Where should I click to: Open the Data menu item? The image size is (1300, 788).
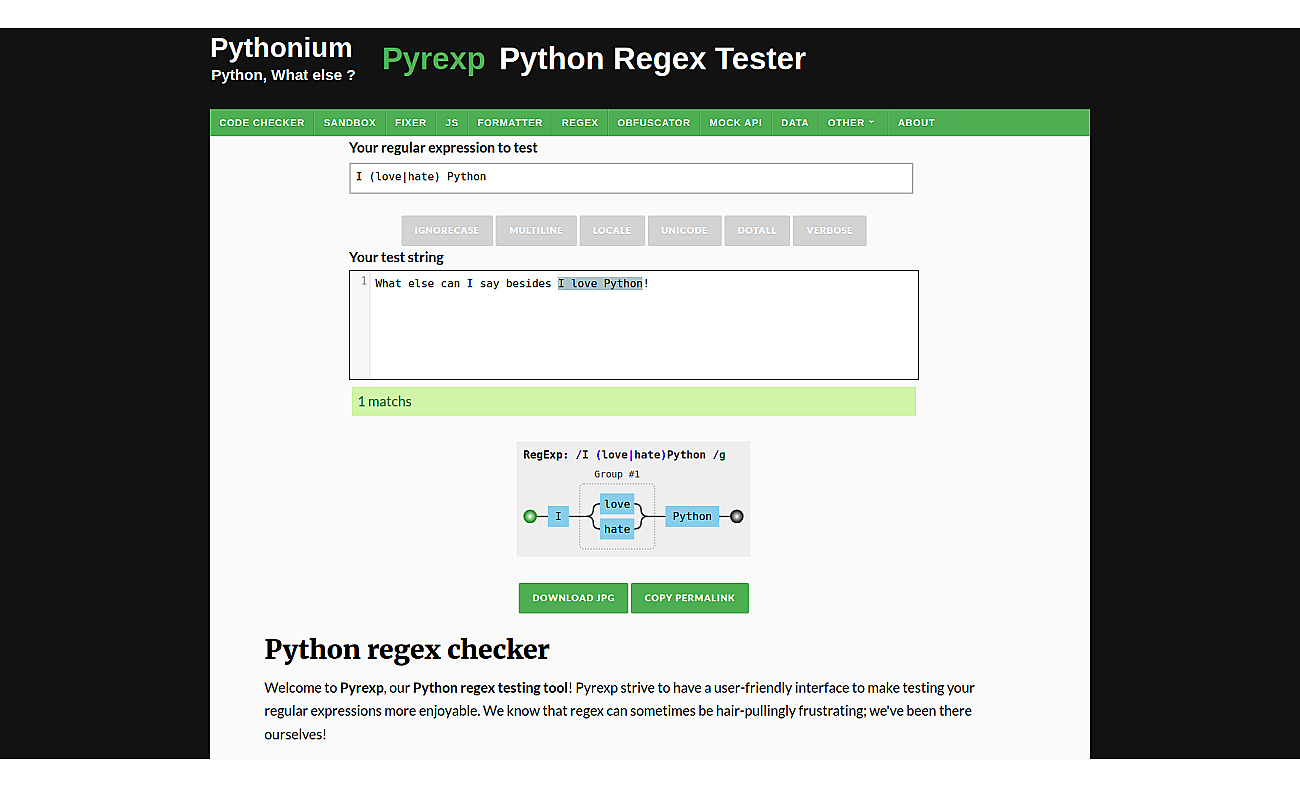point(795,123)
